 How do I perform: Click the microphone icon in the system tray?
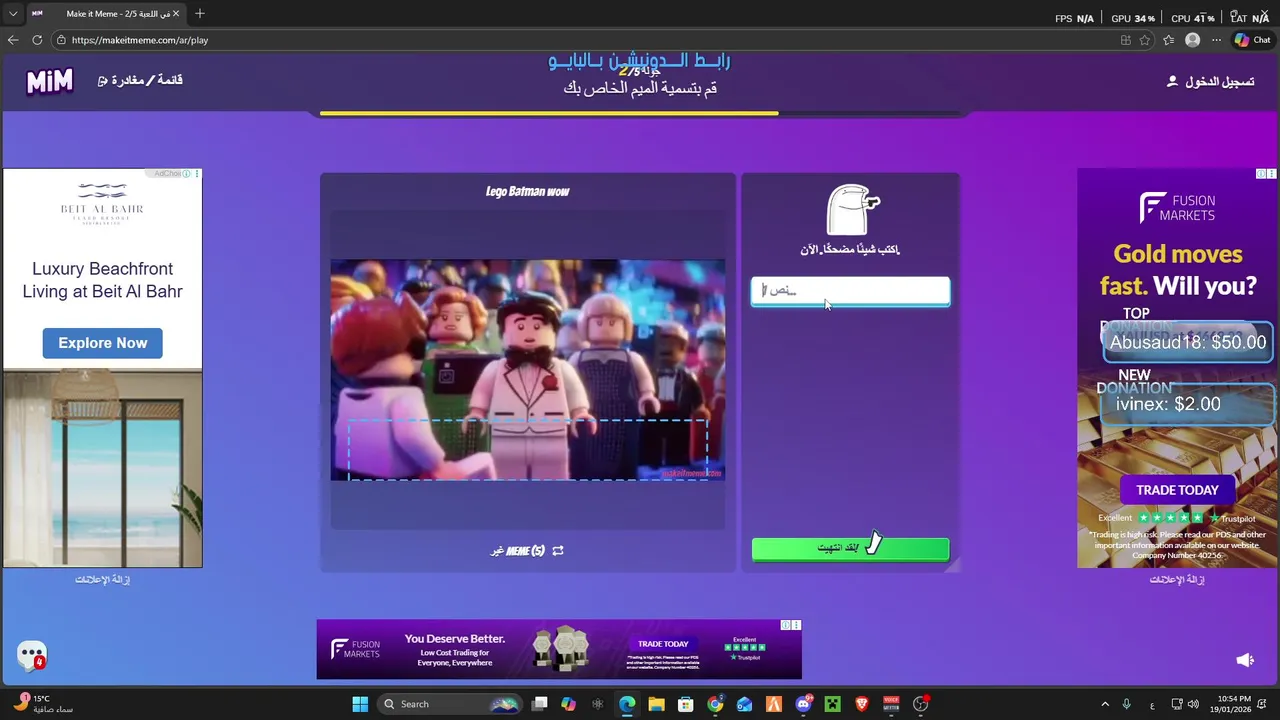click(x=1127, y=704)
